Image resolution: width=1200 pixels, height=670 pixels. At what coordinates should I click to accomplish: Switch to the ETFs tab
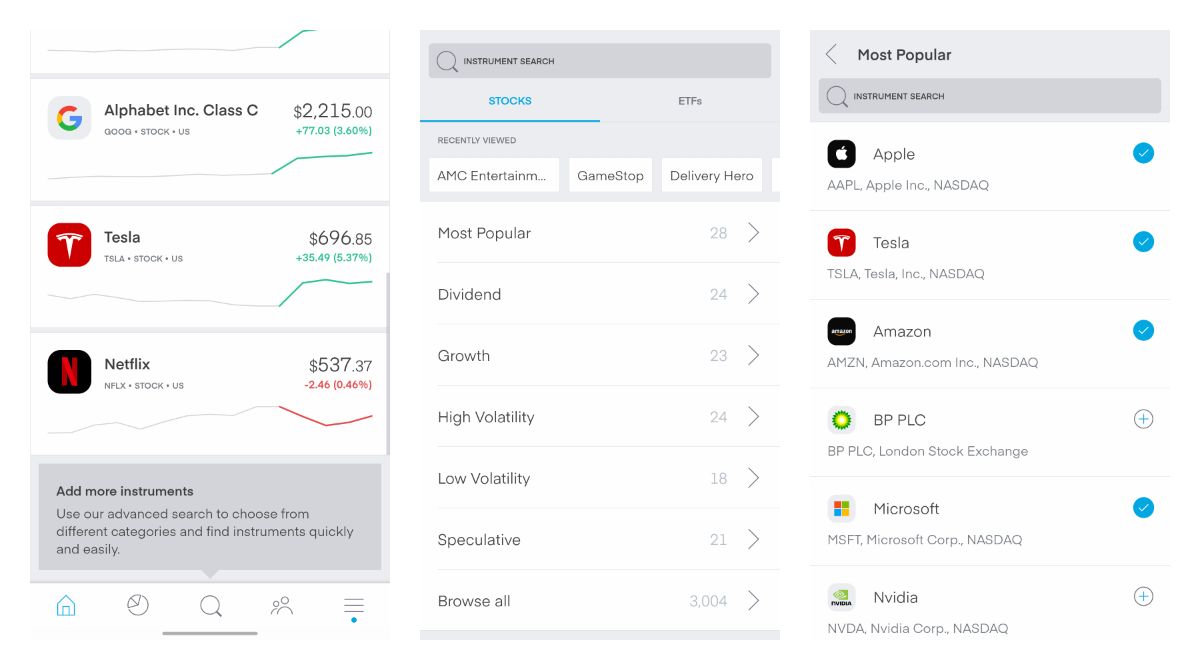(x=690, y=101)
